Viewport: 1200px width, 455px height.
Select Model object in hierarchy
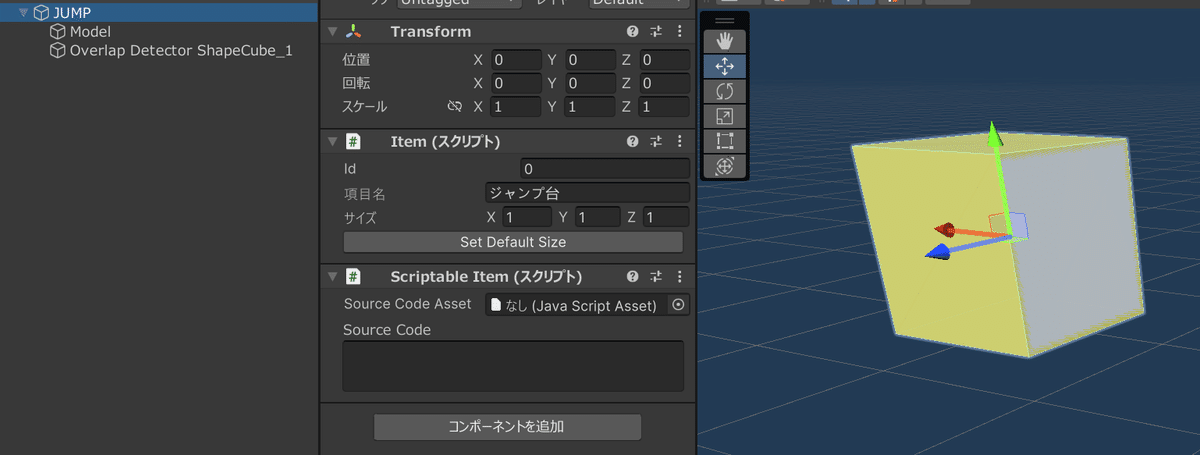[90, 32]
